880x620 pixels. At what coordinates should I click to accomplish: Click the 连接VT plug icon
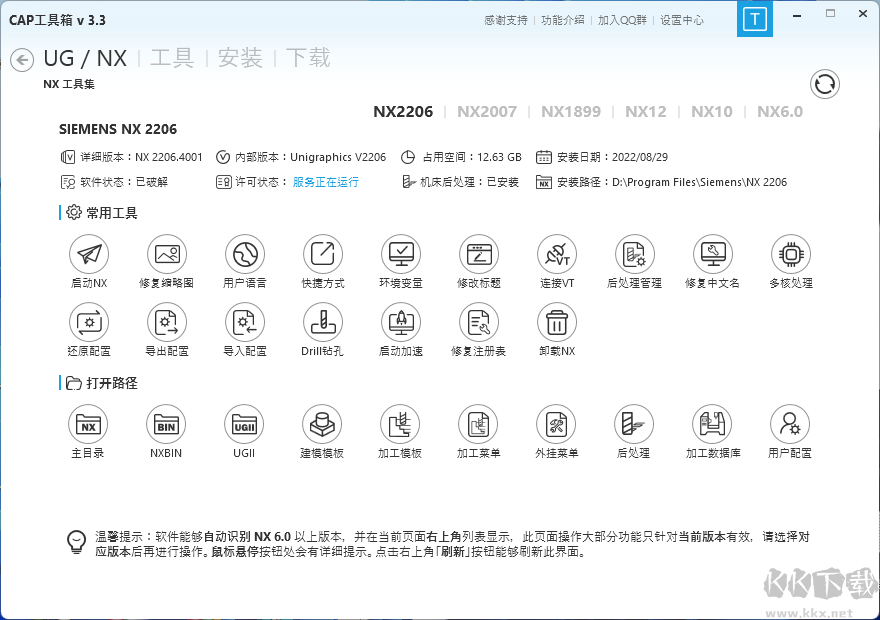(x=557, y=254)
